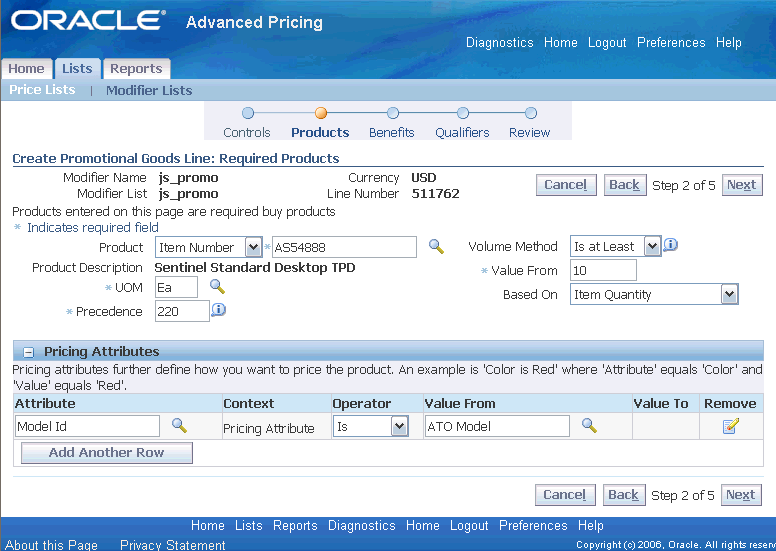The width and height of the screenshot is (776, 551).
Task: Open Home link in top header
Action: tap(560, 43)
